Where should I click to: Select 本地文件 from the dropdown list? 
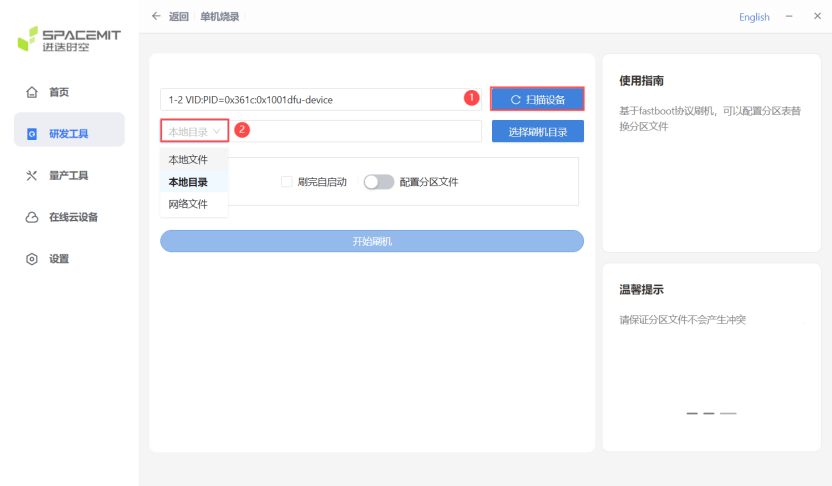tap(188, 159)
